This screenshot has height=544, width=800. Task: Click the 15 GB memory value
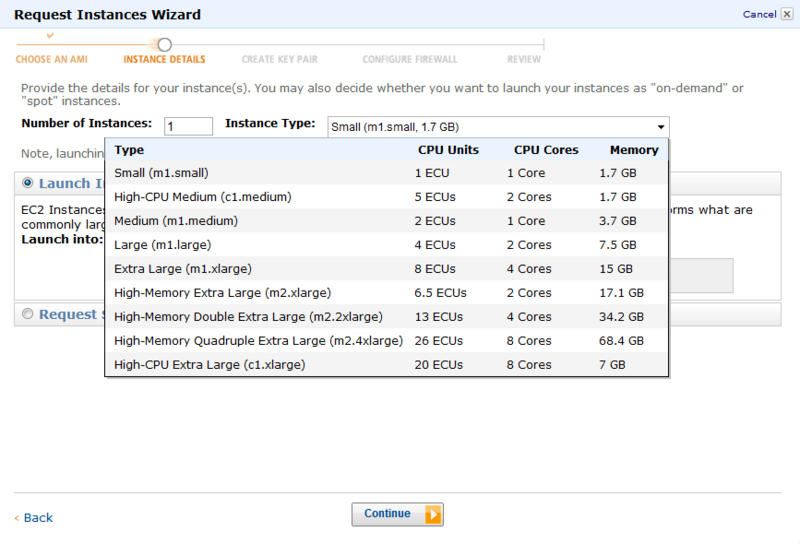[616, 269]
